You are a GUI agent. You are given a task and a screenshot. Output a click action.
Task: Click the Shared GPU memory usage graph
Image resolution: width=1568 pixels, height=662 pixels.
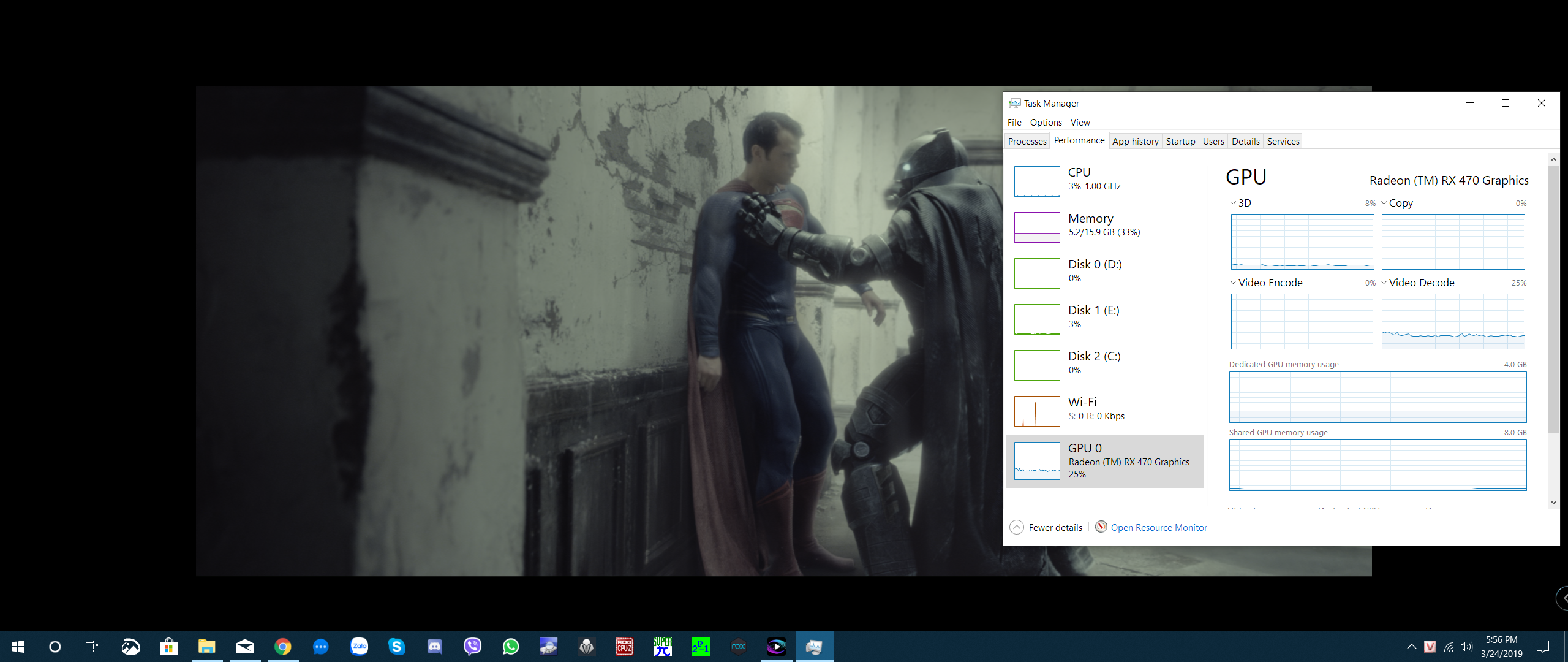1378,465
